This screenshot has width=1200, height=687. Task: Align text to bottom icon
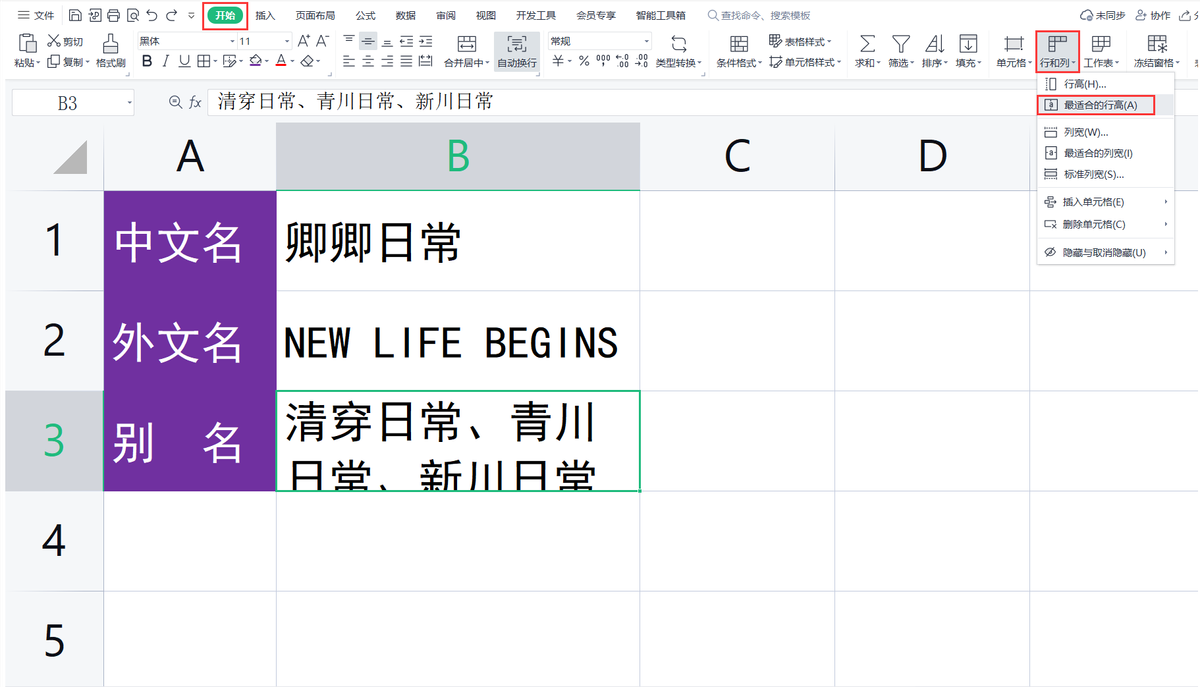click(387, 41)
